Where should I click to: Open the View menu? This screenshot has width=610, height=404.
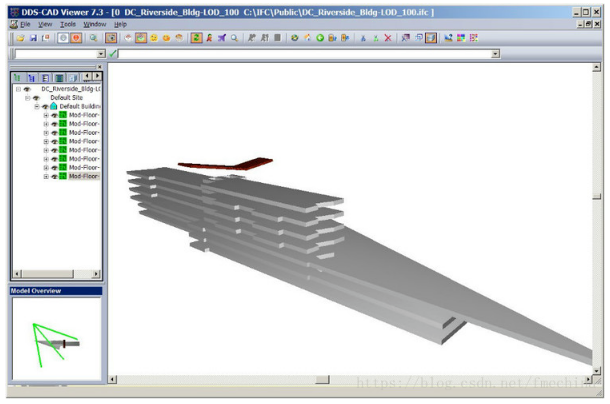point(45,24)
